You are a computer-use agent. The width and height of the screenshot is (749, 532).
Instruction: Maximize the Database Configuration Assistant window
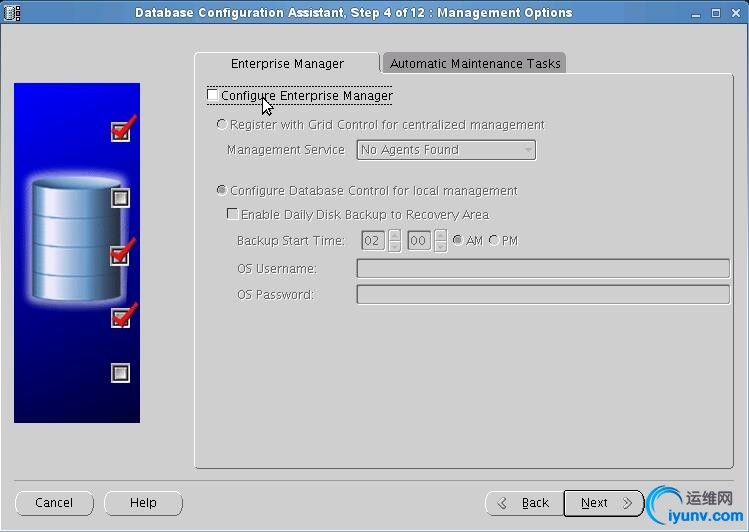[x=716, y=13]
